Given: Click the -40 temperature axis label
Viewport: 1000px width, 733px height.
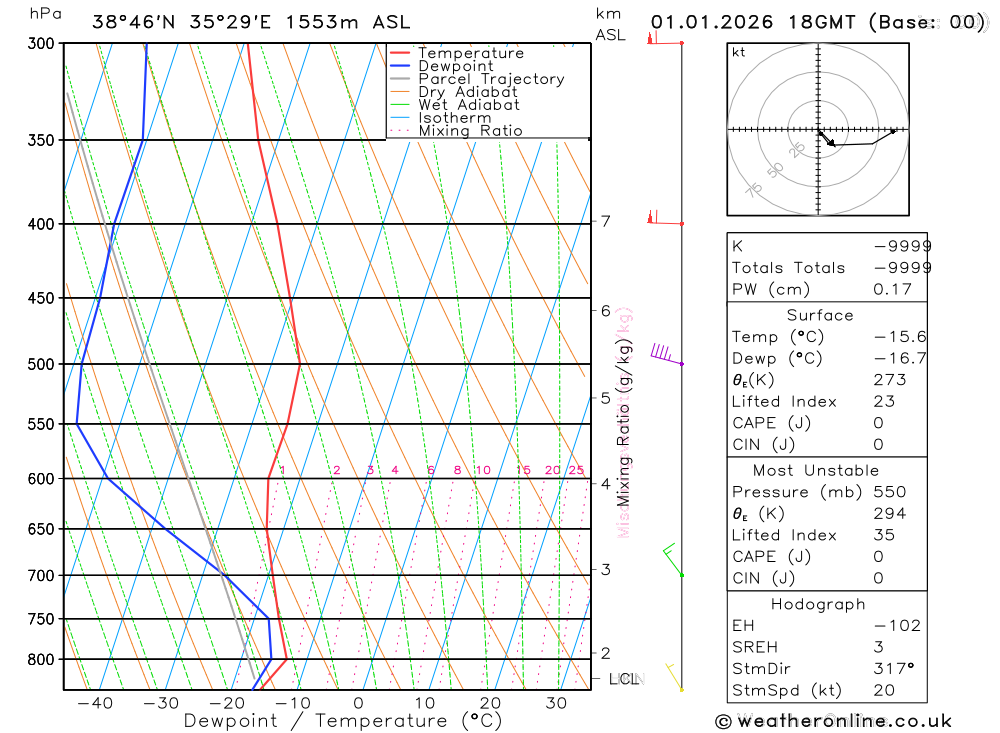Looking at the screenshot, I should click(95, 703).
